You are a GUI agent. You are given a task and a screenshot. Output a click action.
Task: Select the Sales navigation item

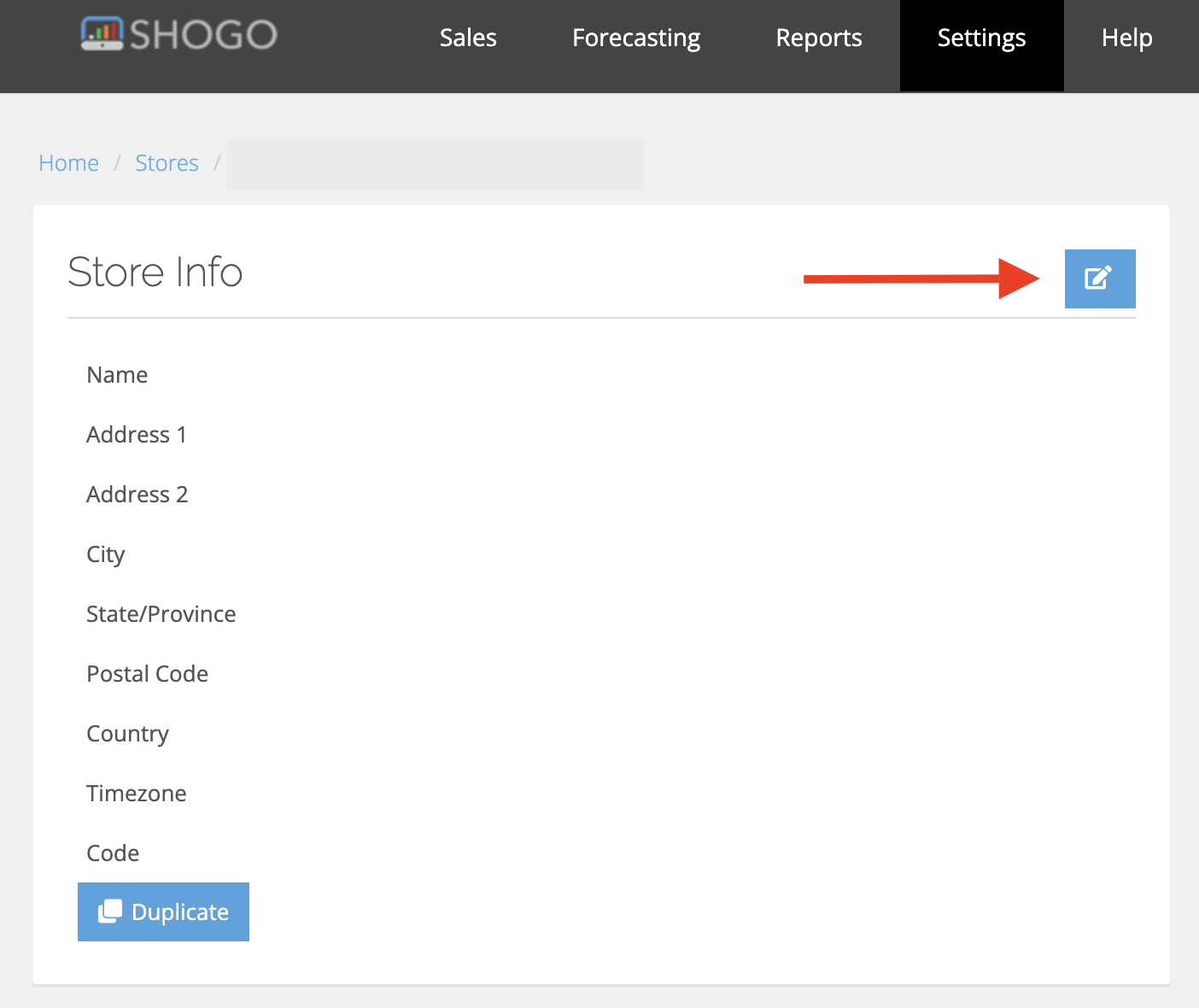(467, 38)
